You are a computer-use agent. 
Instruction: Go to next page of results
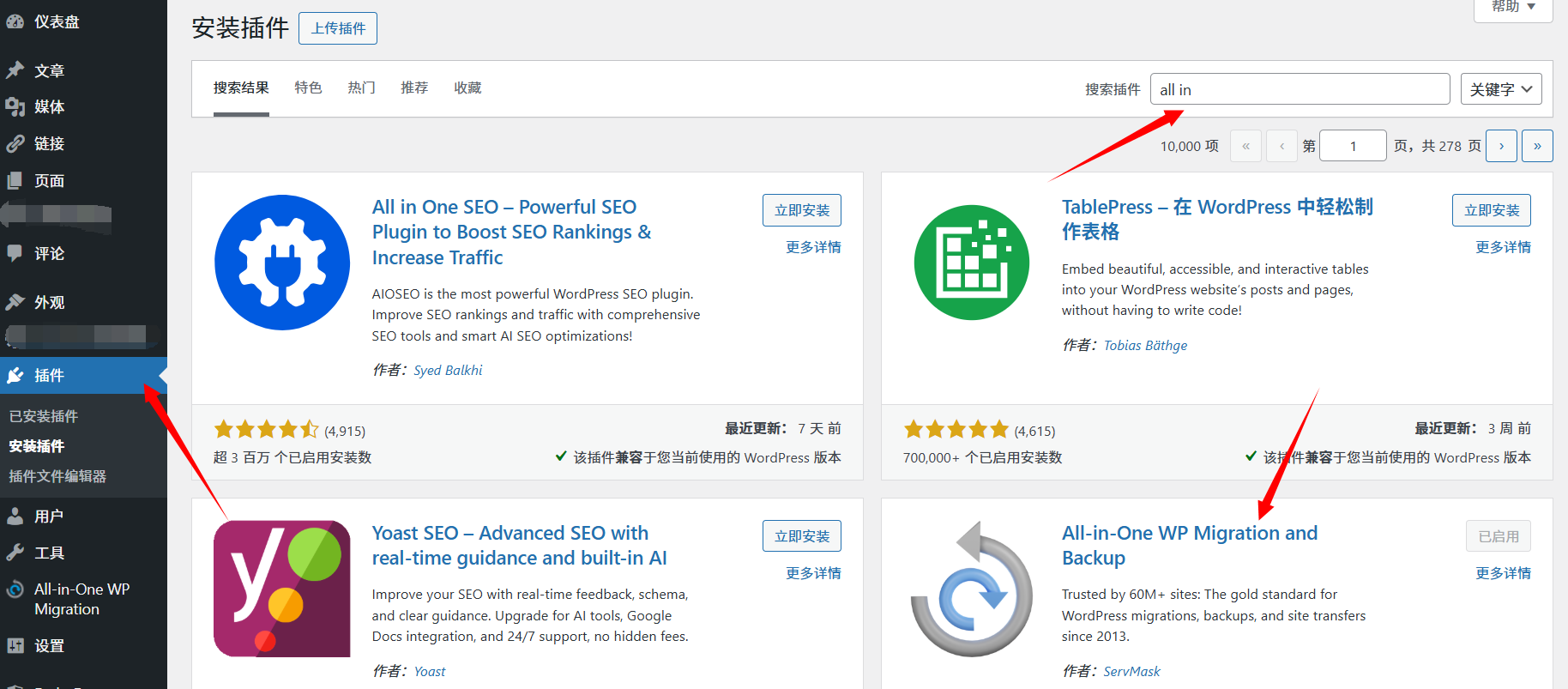(x=1501, y=146)
